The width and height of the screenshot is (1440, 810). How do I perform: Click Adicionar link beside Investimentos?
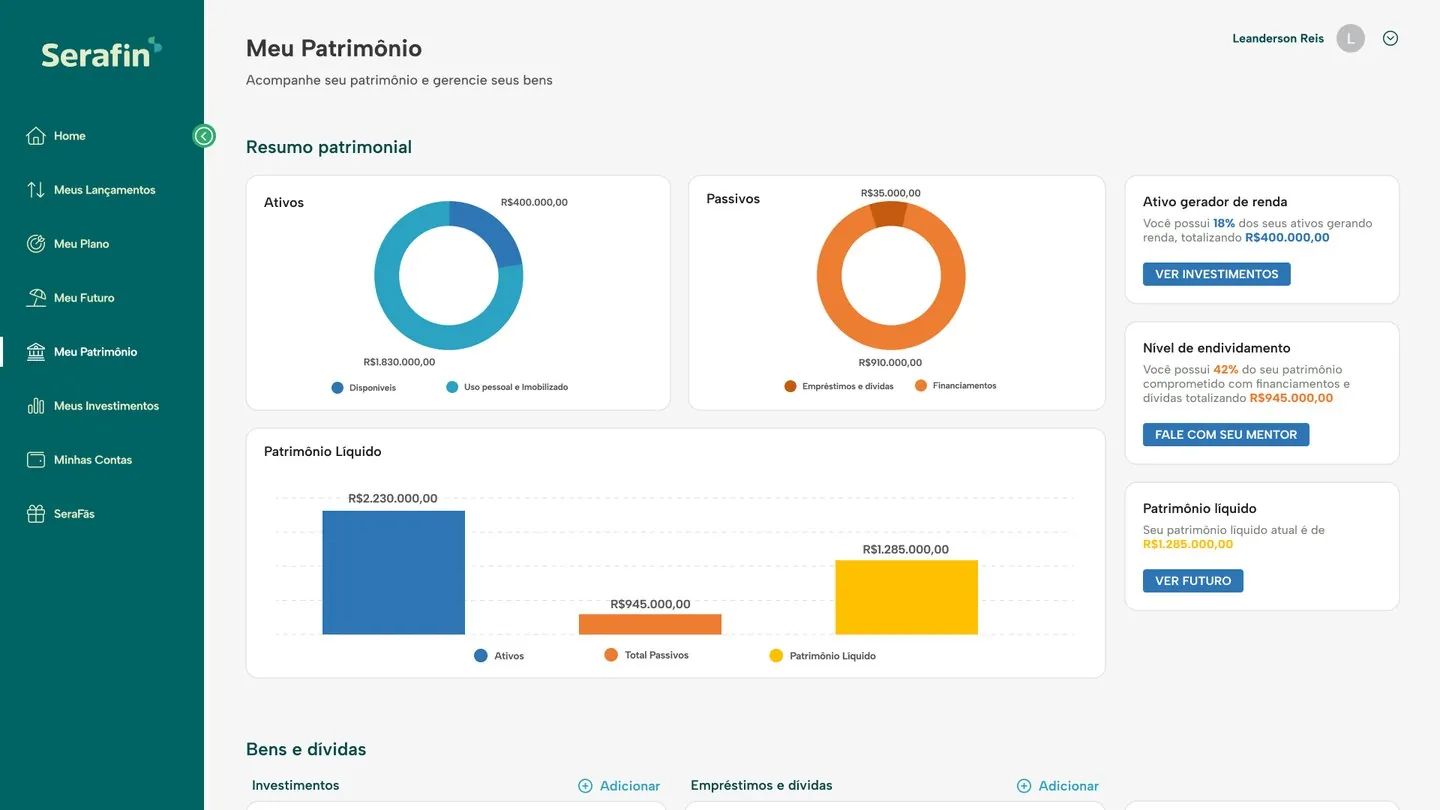[x=630, y=786]
